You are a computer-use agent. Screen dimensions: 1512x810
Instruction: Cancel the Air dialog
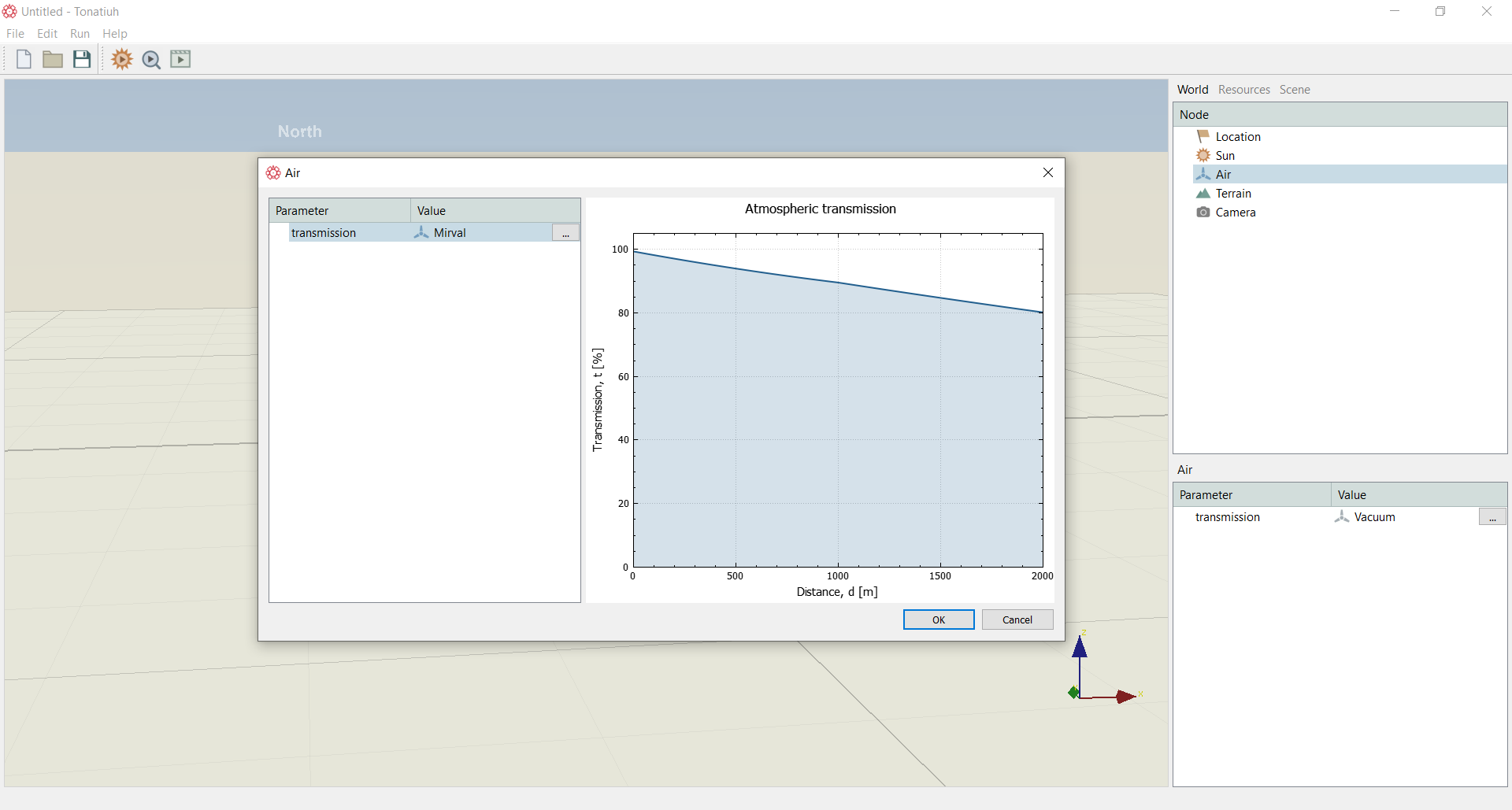[x=1017, y=620]
